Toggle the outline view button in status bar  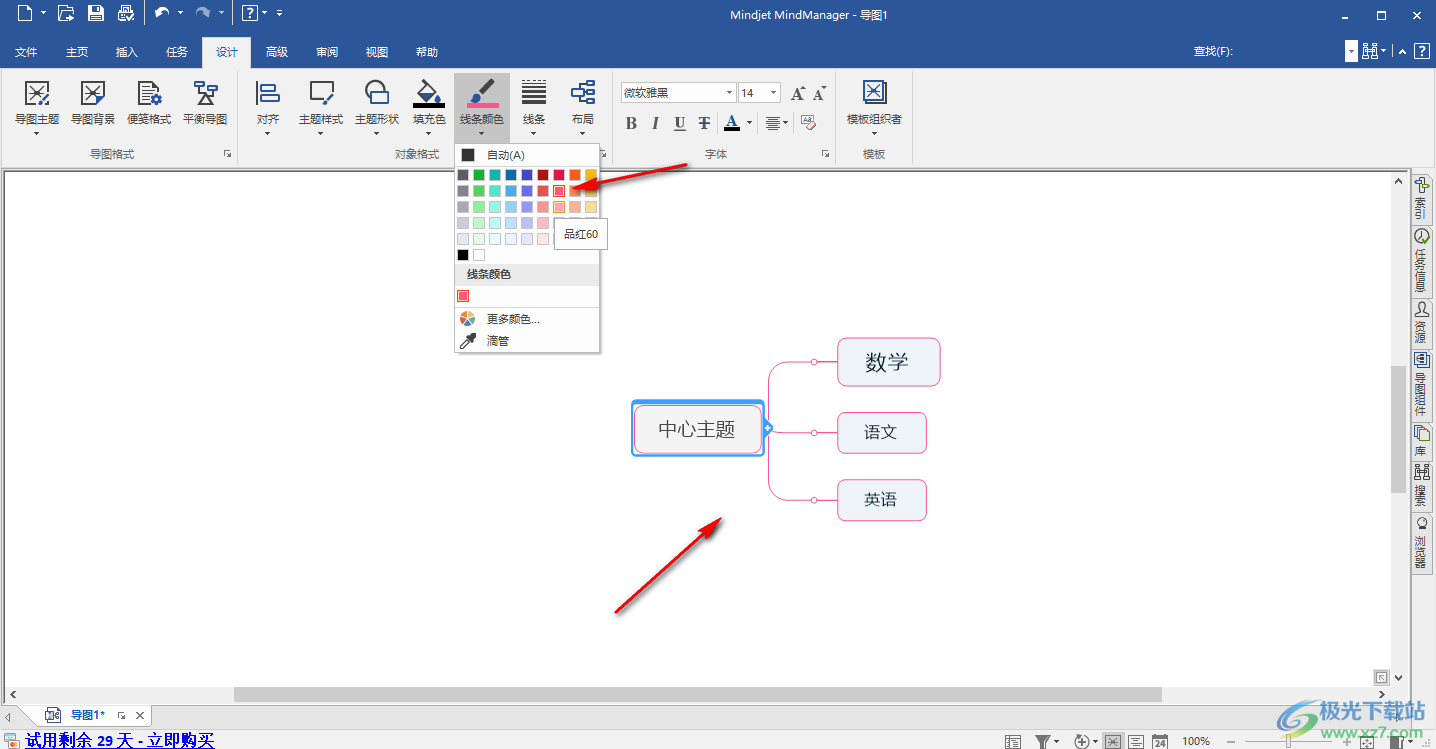coord(1136,741)
